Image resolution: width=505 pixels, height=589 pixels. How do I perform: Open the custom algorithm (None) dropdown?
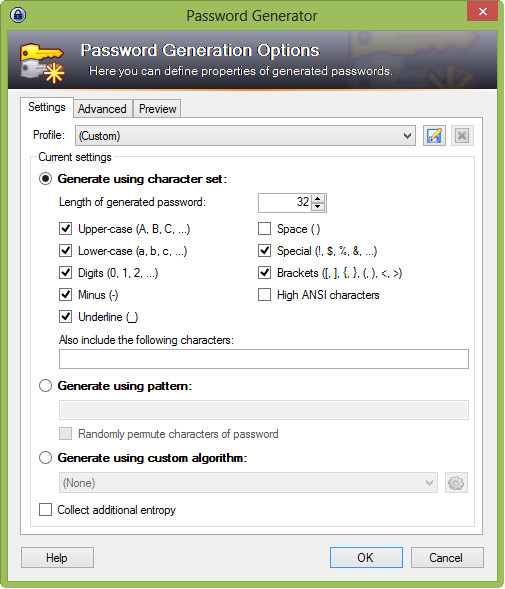point(248,483)
